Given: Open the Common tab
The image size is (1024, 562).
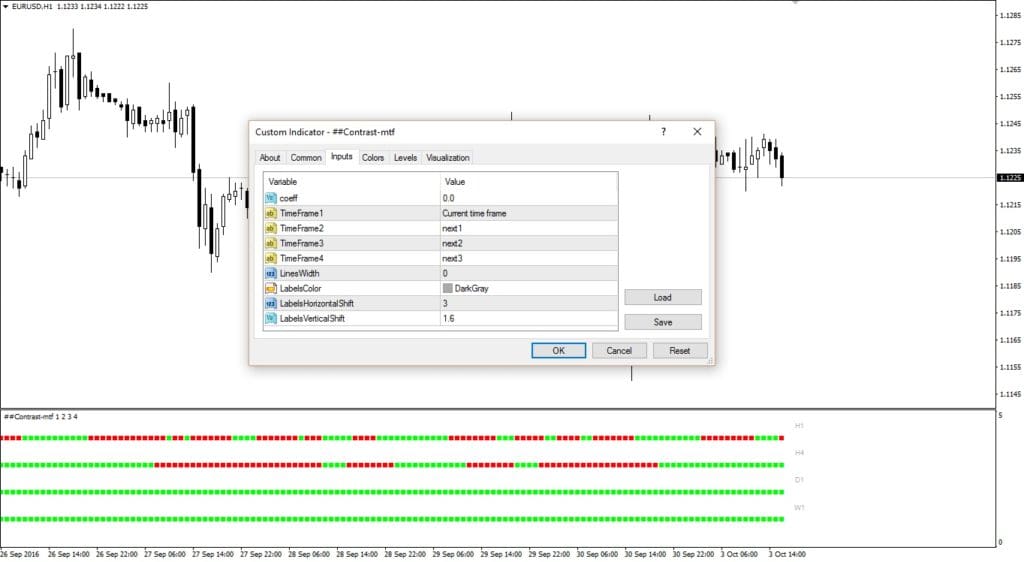Looking at the screenshot, I should click(x=306, y=158).
